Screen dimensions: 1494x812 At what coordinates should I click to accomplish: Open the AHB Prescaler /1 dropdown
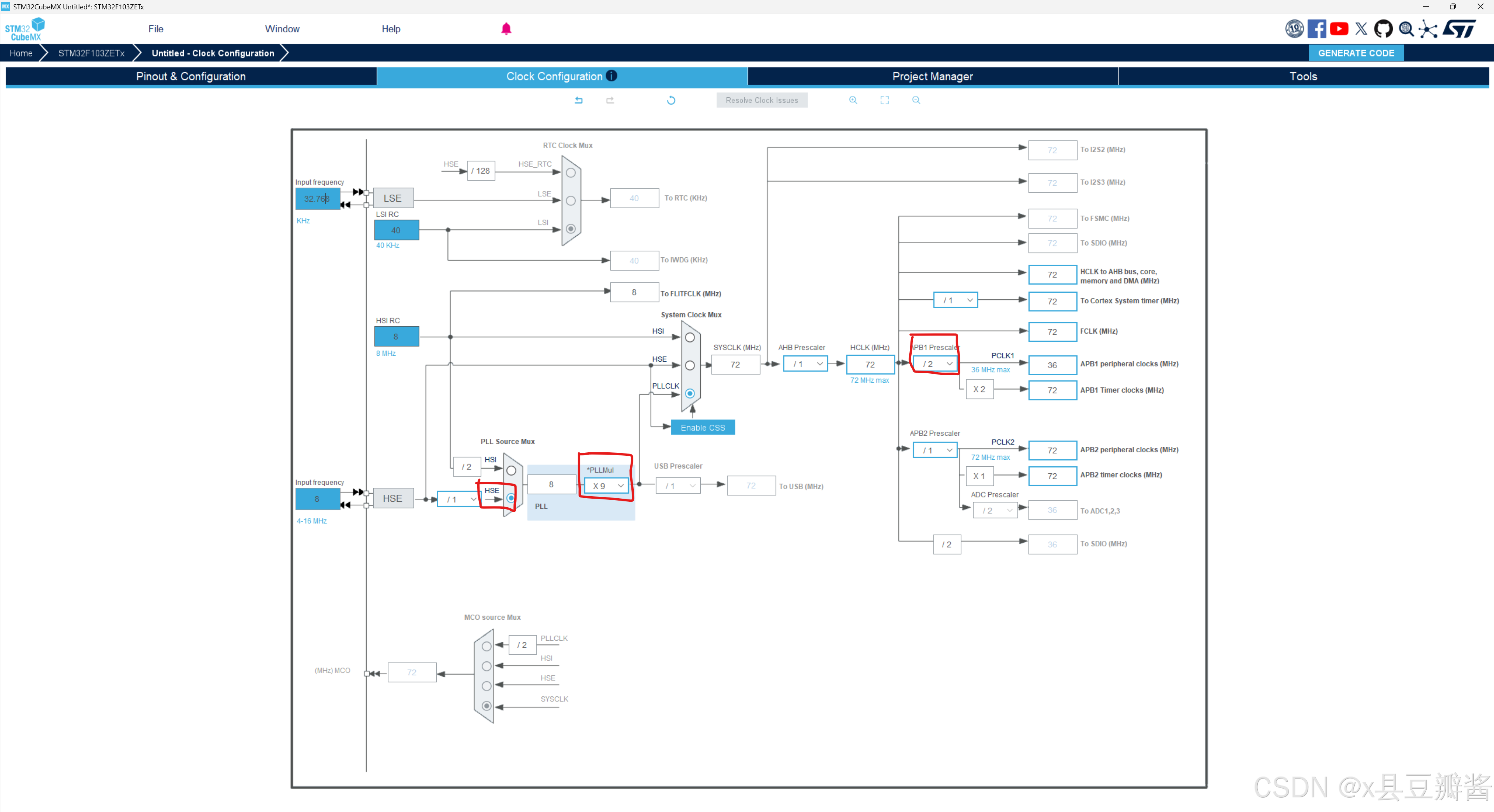click(805, 364)
